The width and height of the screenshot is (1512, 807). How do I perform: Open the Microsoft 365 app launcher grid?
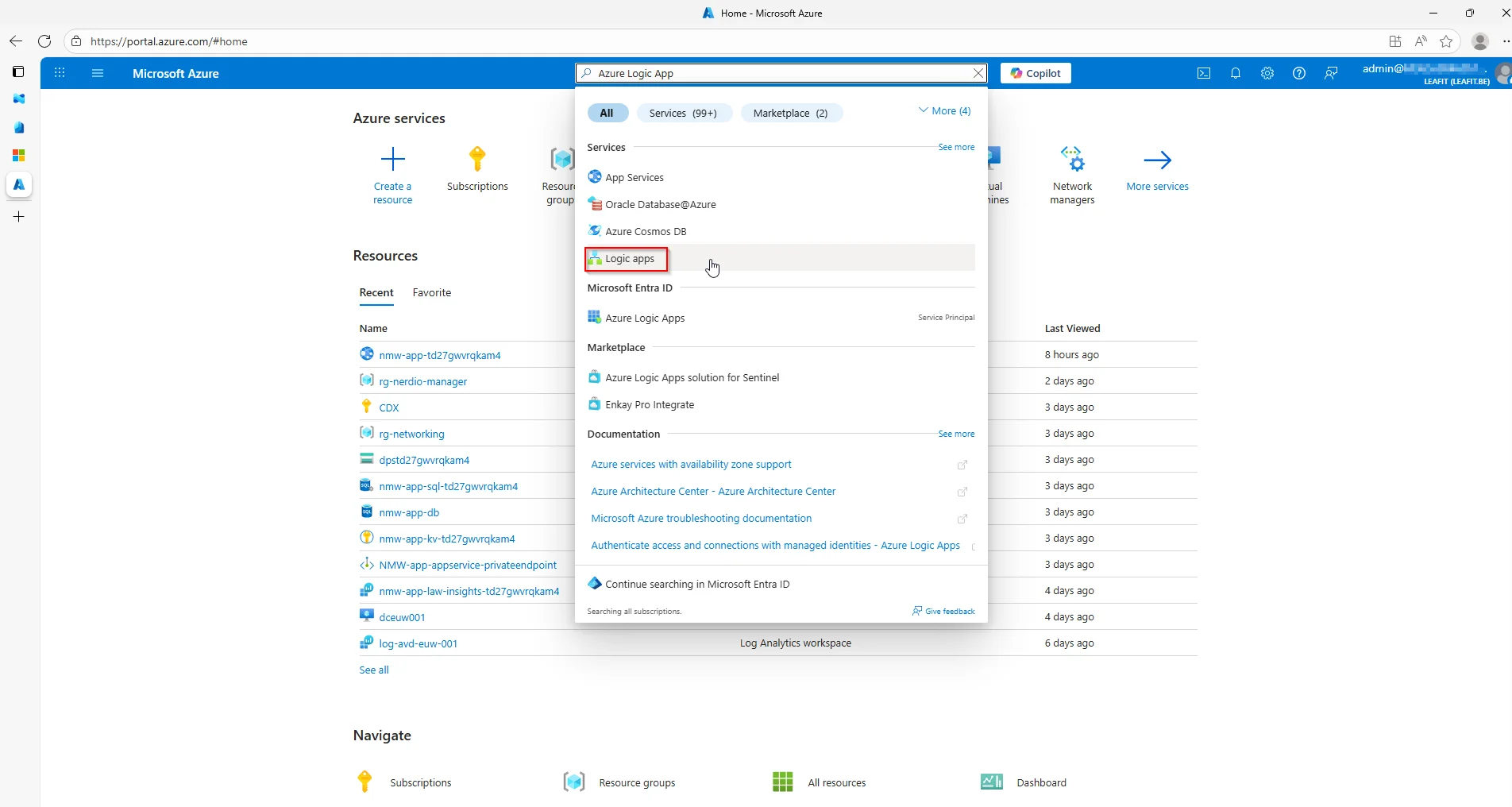(x=60, y=73)
